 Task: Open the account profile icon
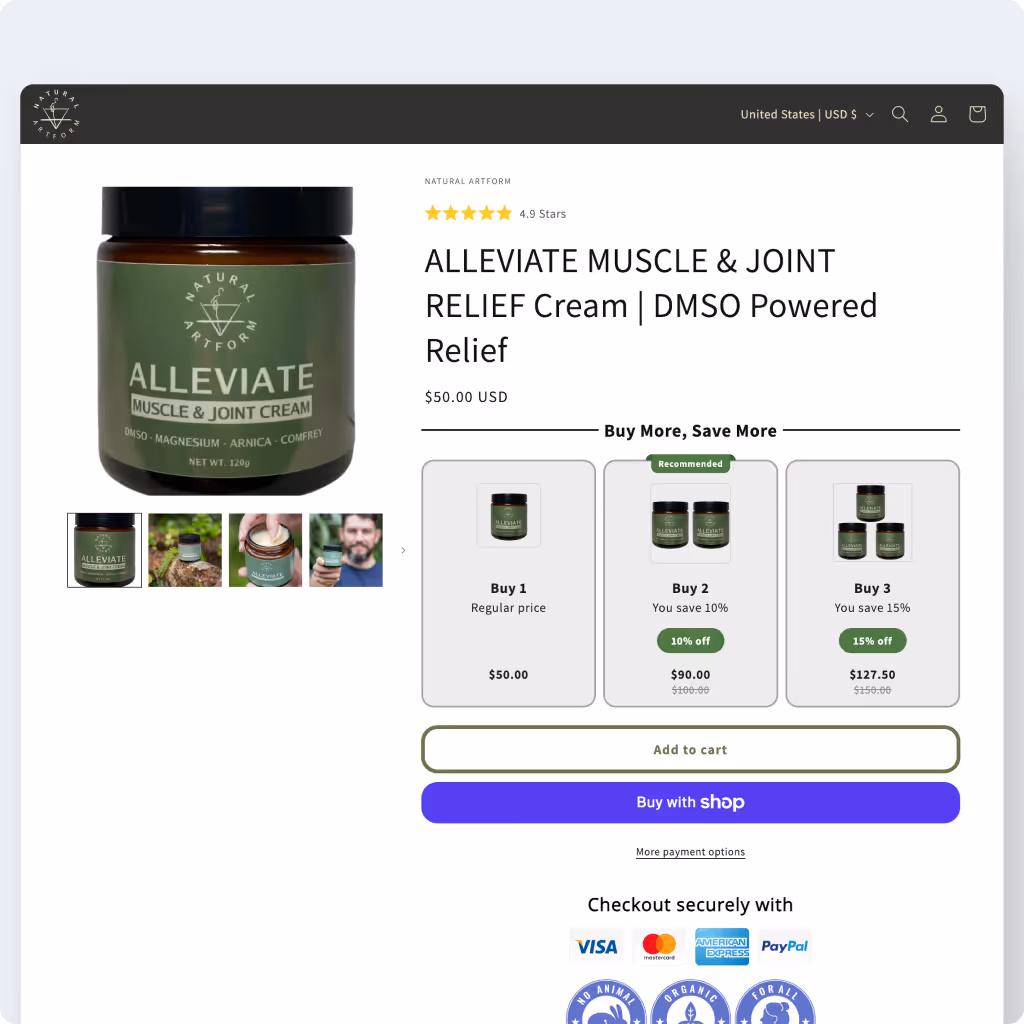point(938,114)
